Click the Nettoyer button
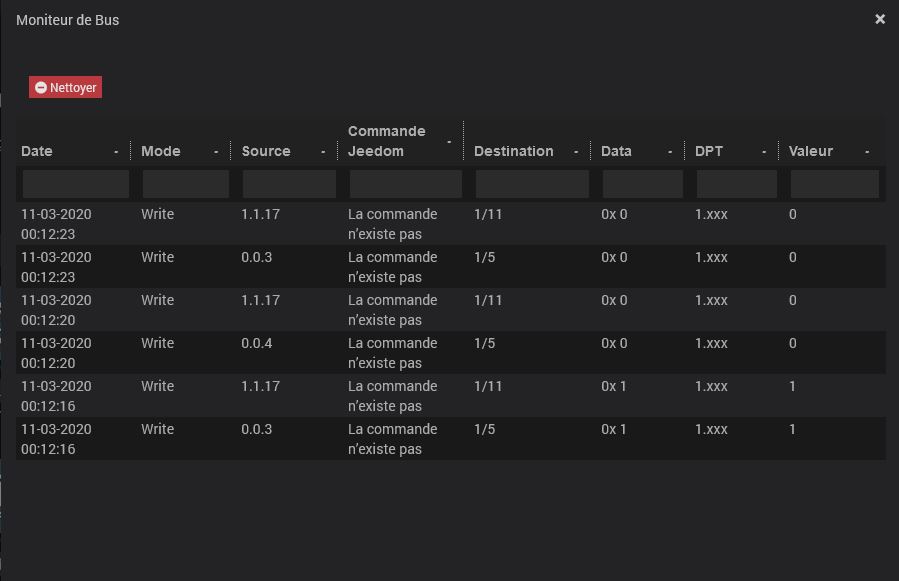 pyautogui.click(x=65, y=88)
